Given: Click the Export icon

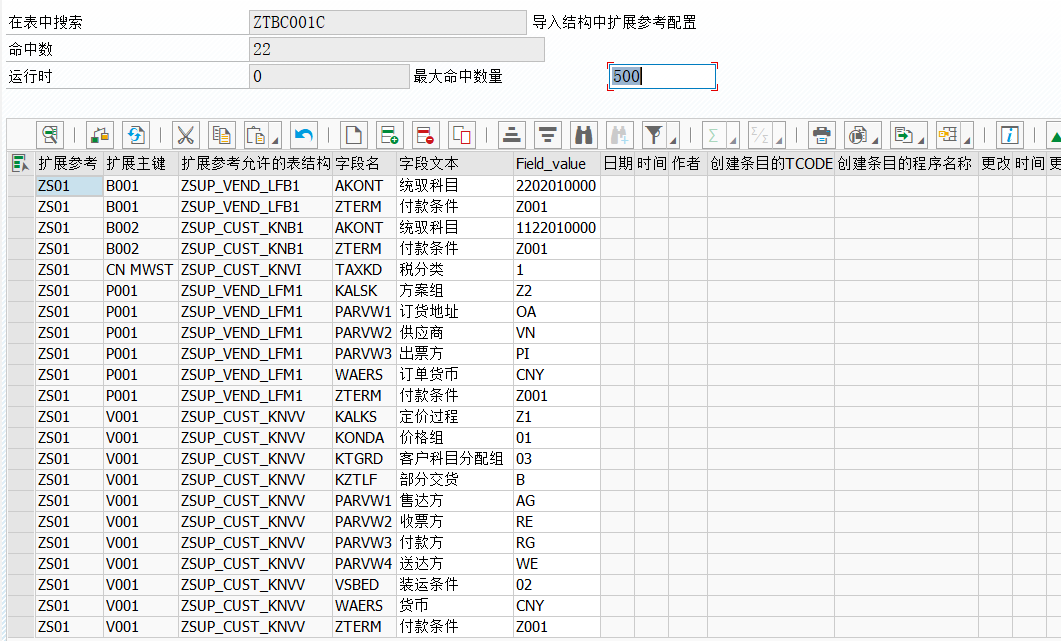Looking at the screenshot, I should click(x=903, y=135).
